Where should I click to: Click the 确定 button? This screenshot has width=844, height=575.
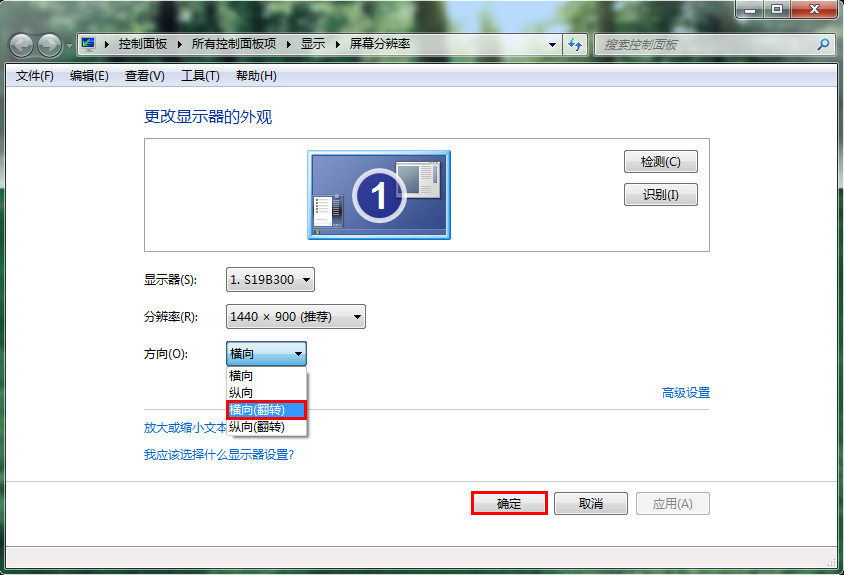click(509, 503)
